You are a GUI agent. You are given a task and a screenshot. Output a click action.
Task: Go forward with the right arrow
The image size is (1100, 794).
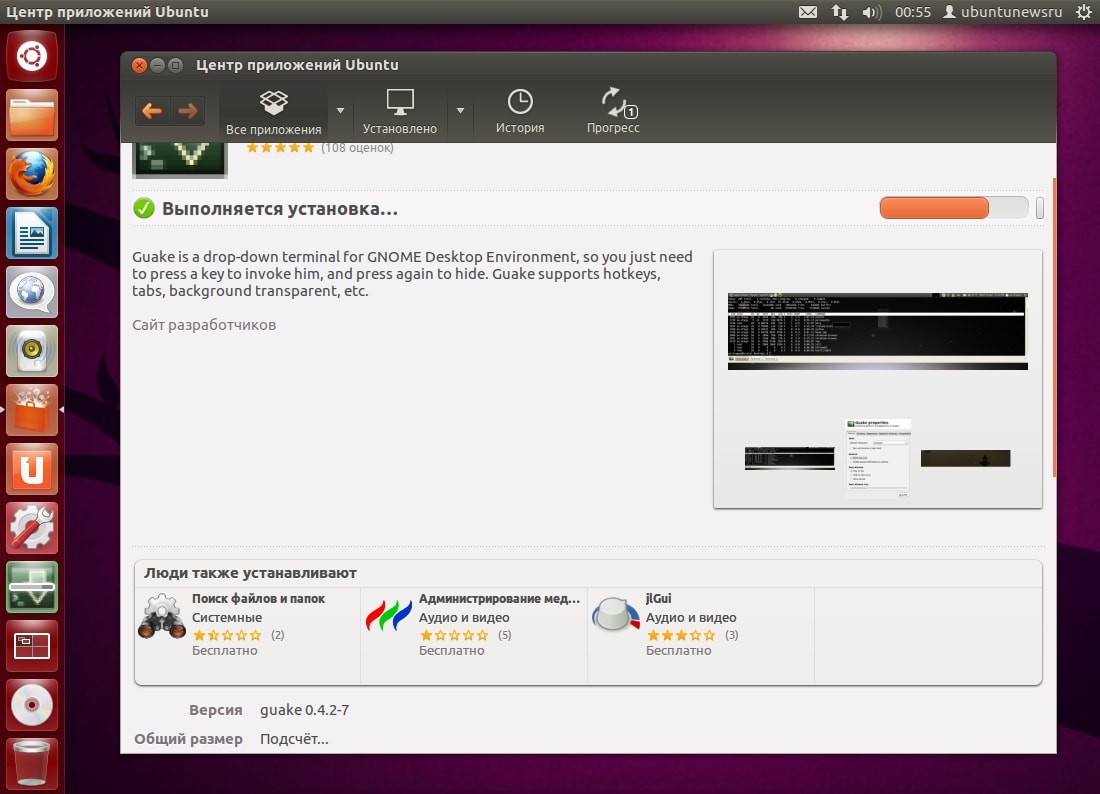pyautogui.click(x=187, y=110)
